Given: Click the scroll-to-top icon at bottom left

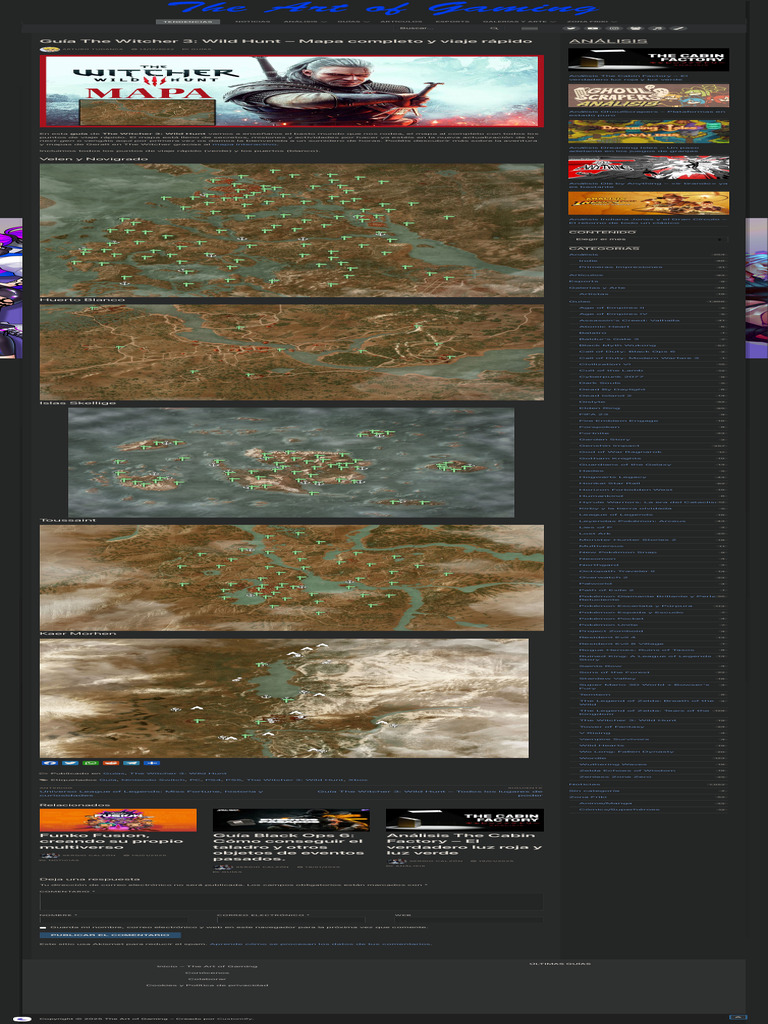Looking at the screenshot, I should [x=23, y=1017].
